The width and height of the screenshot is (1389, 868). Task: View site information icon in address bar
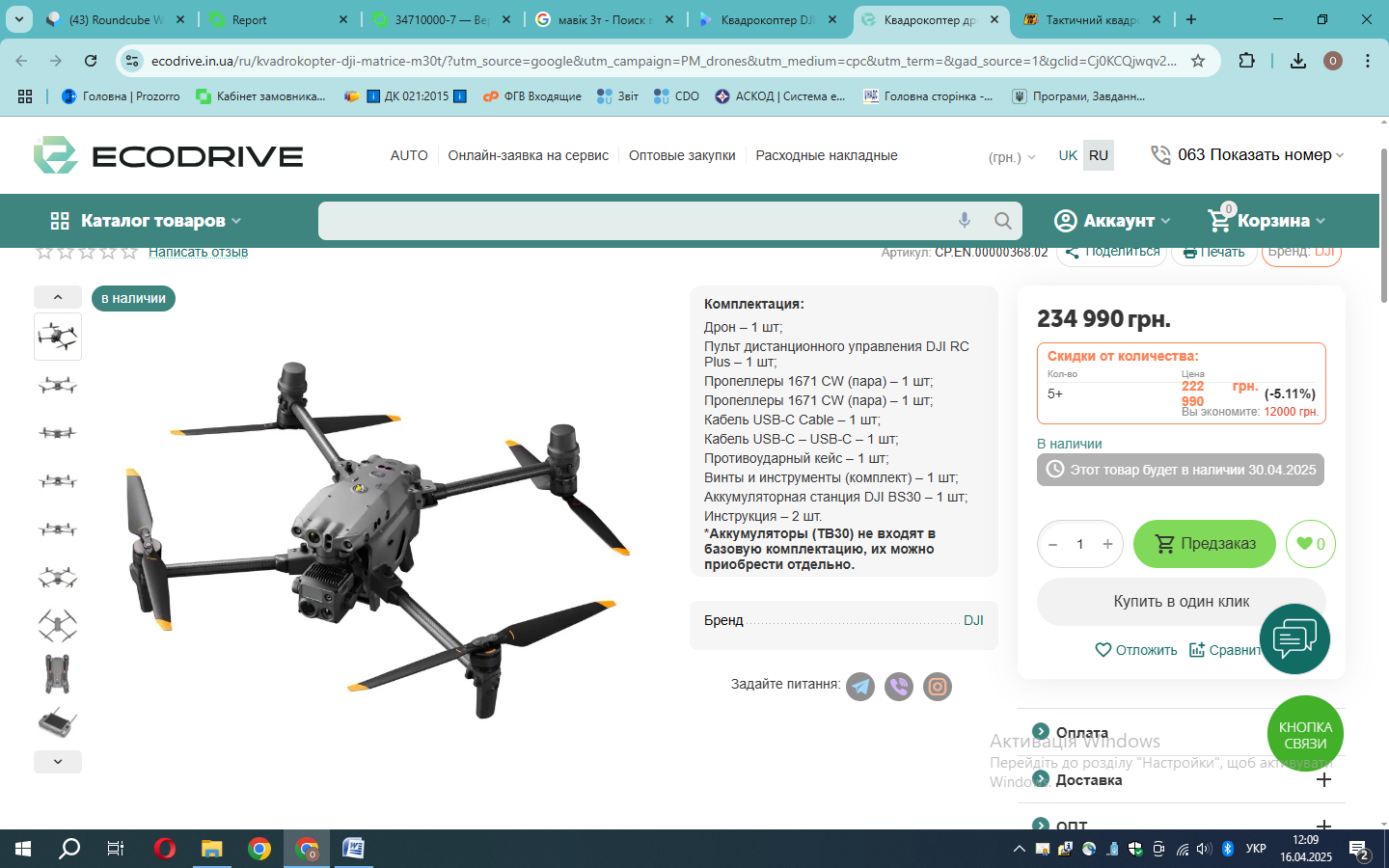(x=132, y=61)
